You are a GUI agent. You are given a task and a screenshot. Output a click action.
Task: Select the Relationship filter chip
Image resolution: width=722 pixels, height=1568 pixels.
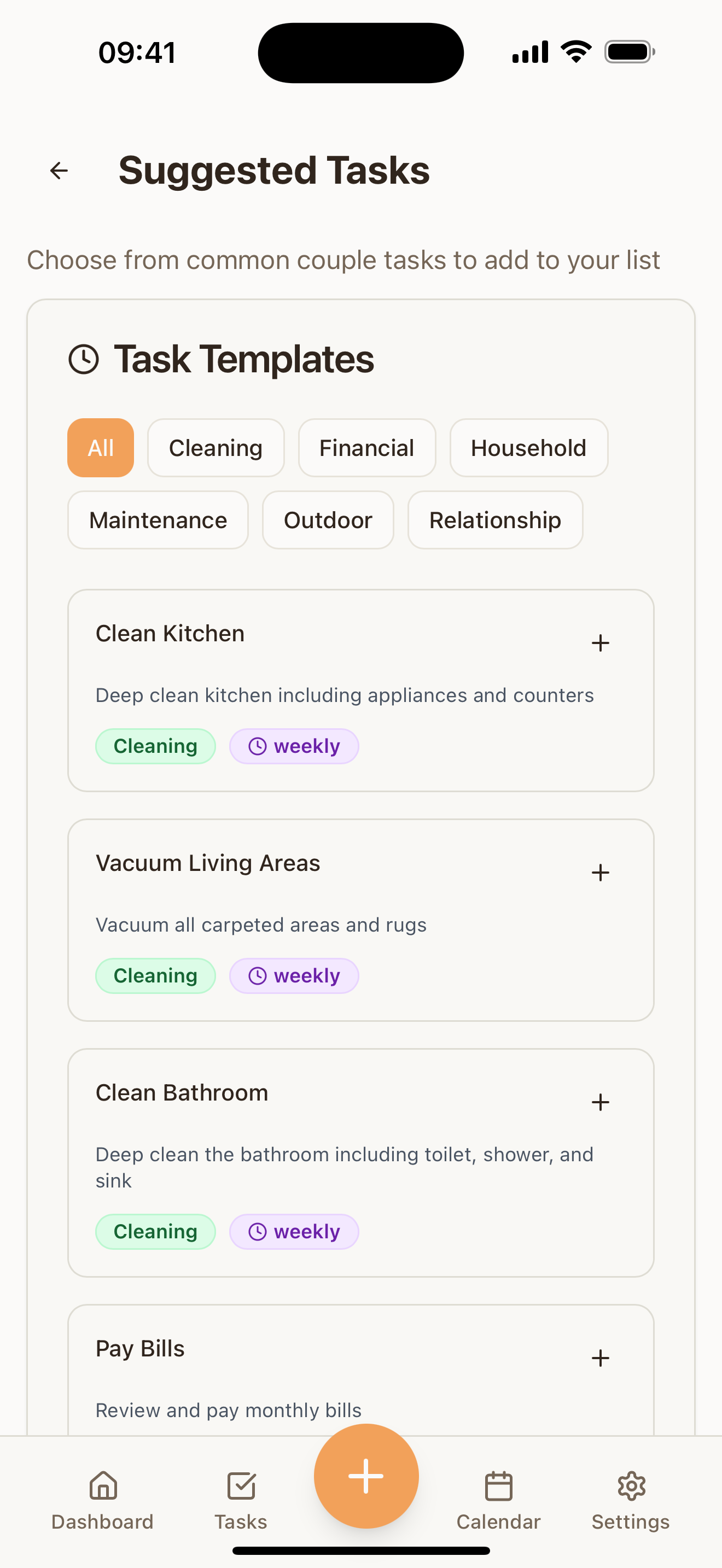(495, 520)
